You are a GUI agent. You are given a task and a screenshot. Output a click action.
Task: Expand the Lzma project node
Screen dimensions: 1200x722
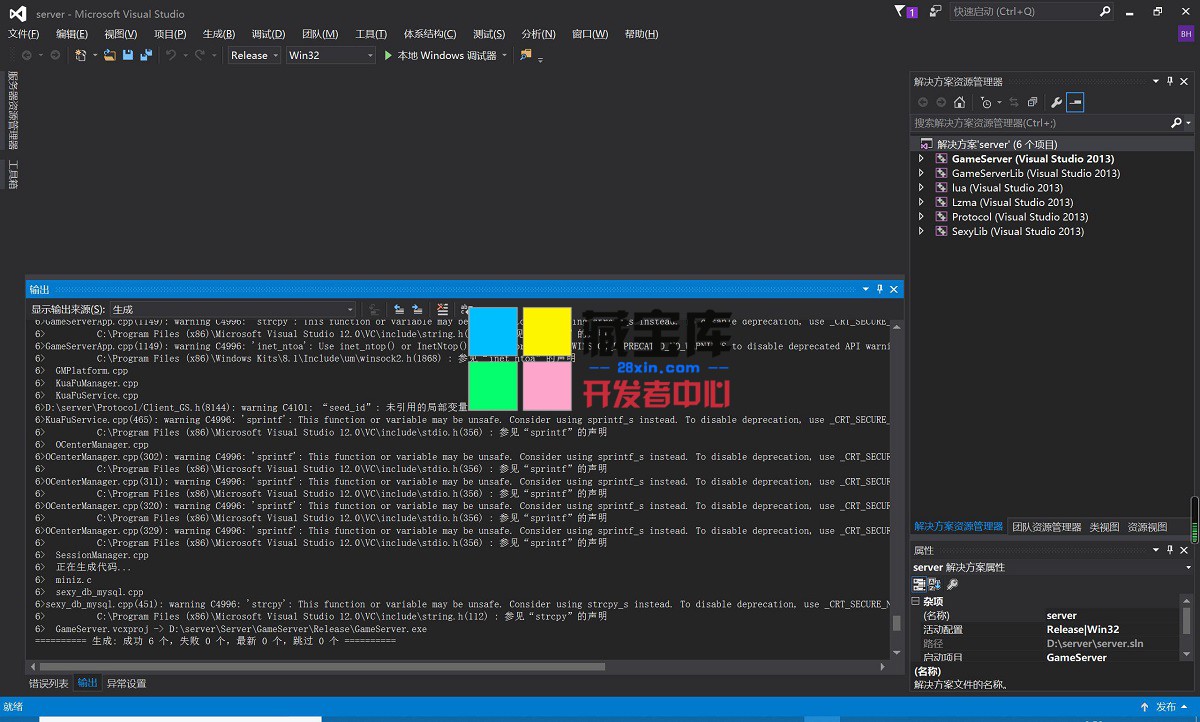(922, 202)
